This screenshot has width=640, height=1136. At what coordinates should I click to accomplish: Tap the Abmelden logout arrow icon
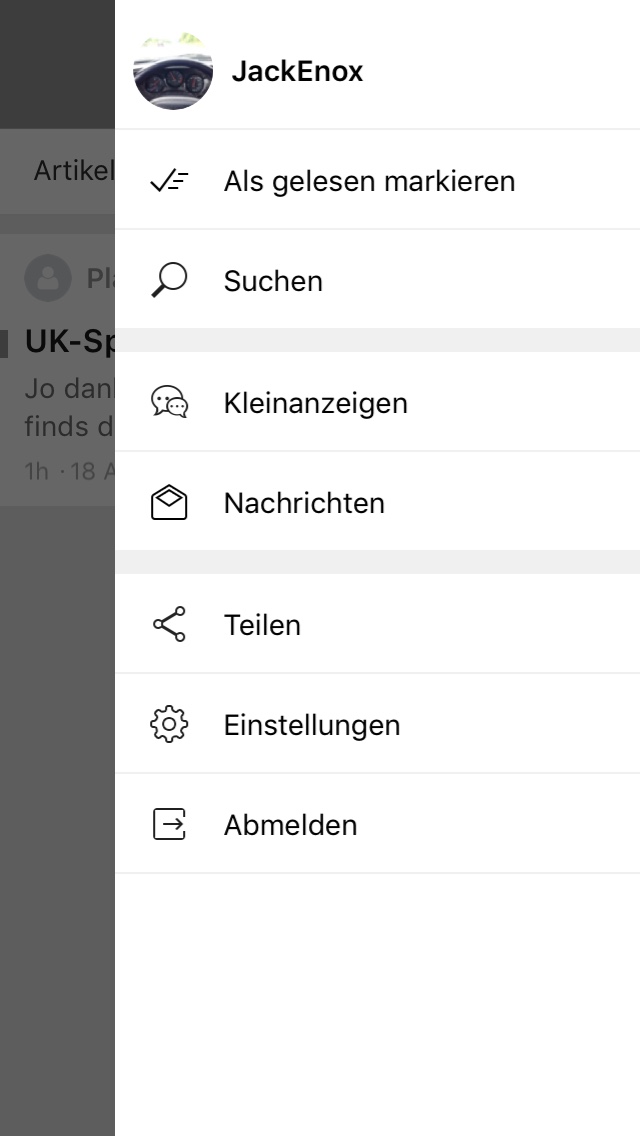click(169, 825)
